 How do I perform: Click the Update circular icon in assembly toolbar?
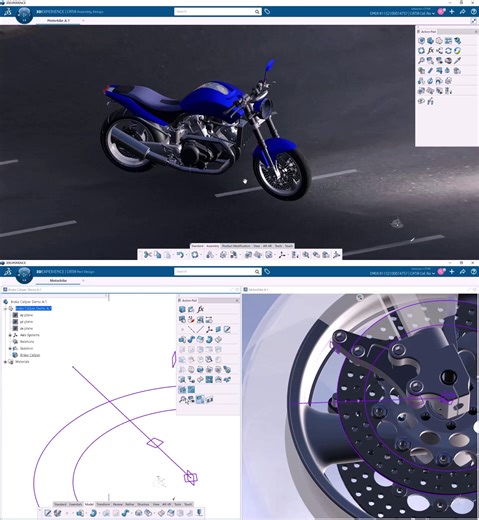pyautogui.click(x=195, y=255)
